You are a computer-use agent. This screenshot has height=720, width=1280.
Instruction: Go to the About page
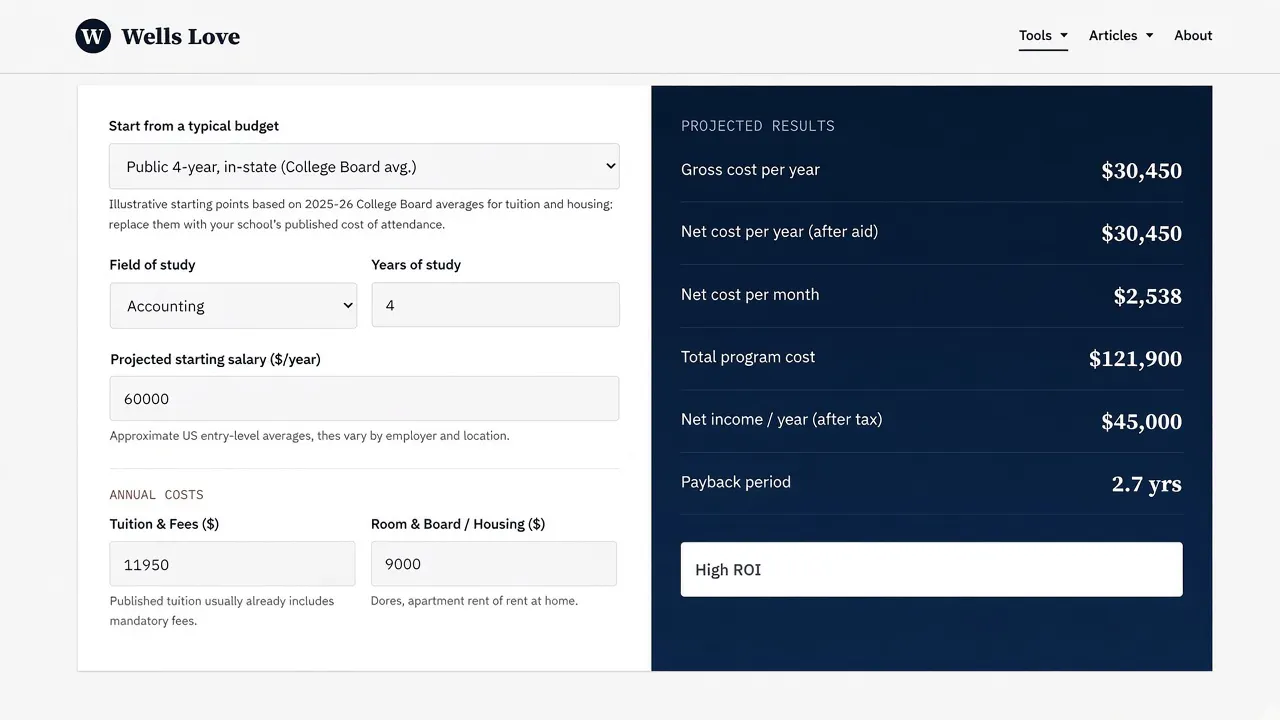tap(1193, 35)
